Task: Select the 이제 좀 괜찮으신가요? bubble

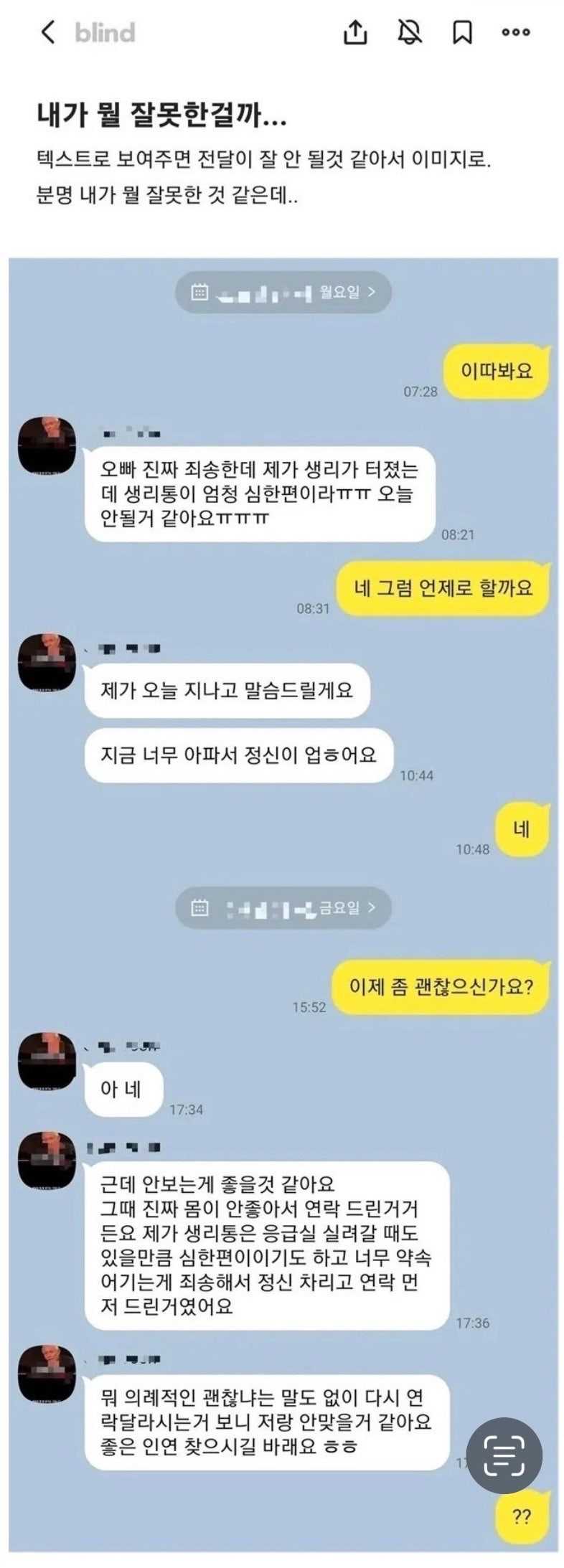Action: [441, 987]
